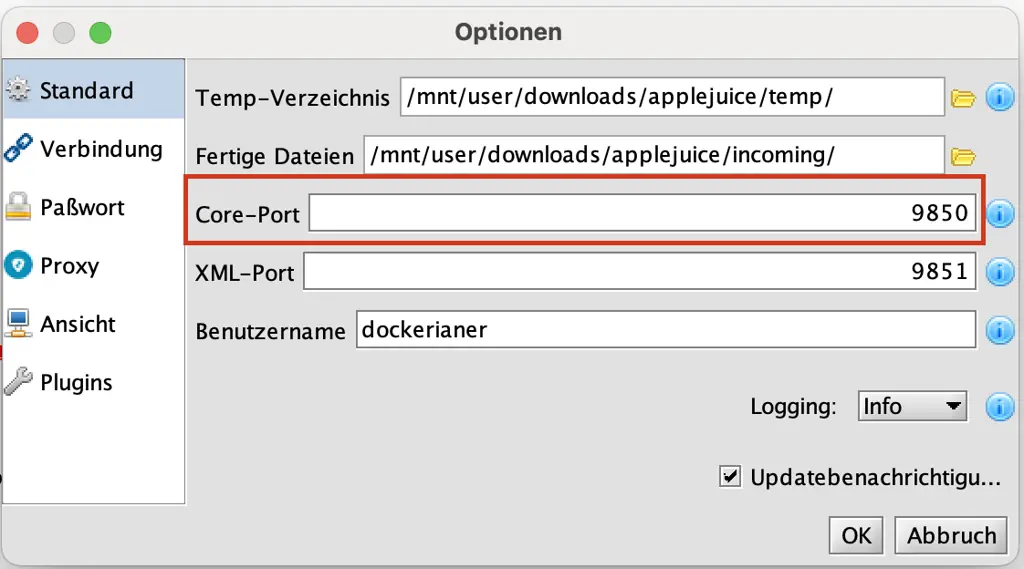Screen dimensions: 1024x569
Task: Click the info icon beside Logging dropdown
Action: coord(999,407)
